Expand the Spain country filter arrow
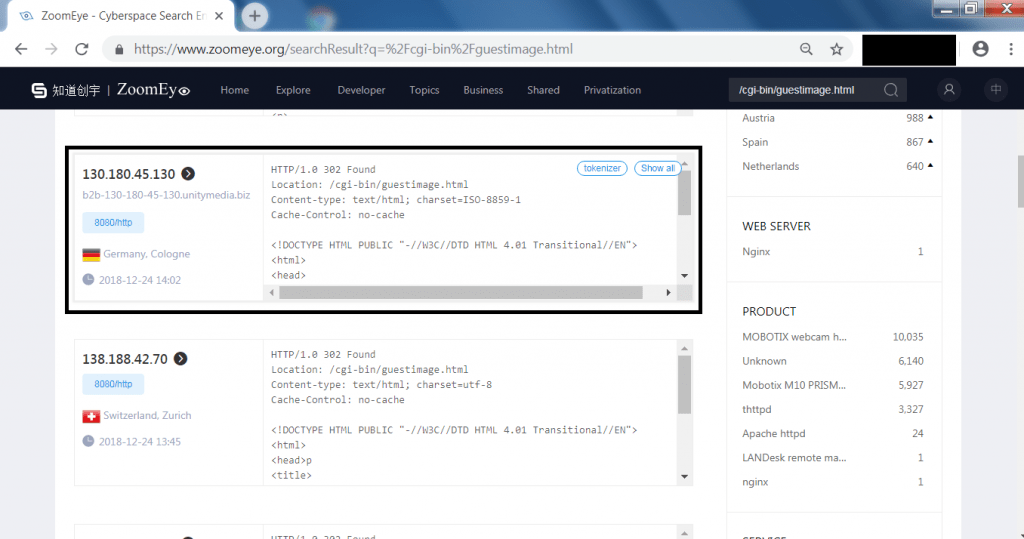1024x539 pixels. tap(930, 142)
